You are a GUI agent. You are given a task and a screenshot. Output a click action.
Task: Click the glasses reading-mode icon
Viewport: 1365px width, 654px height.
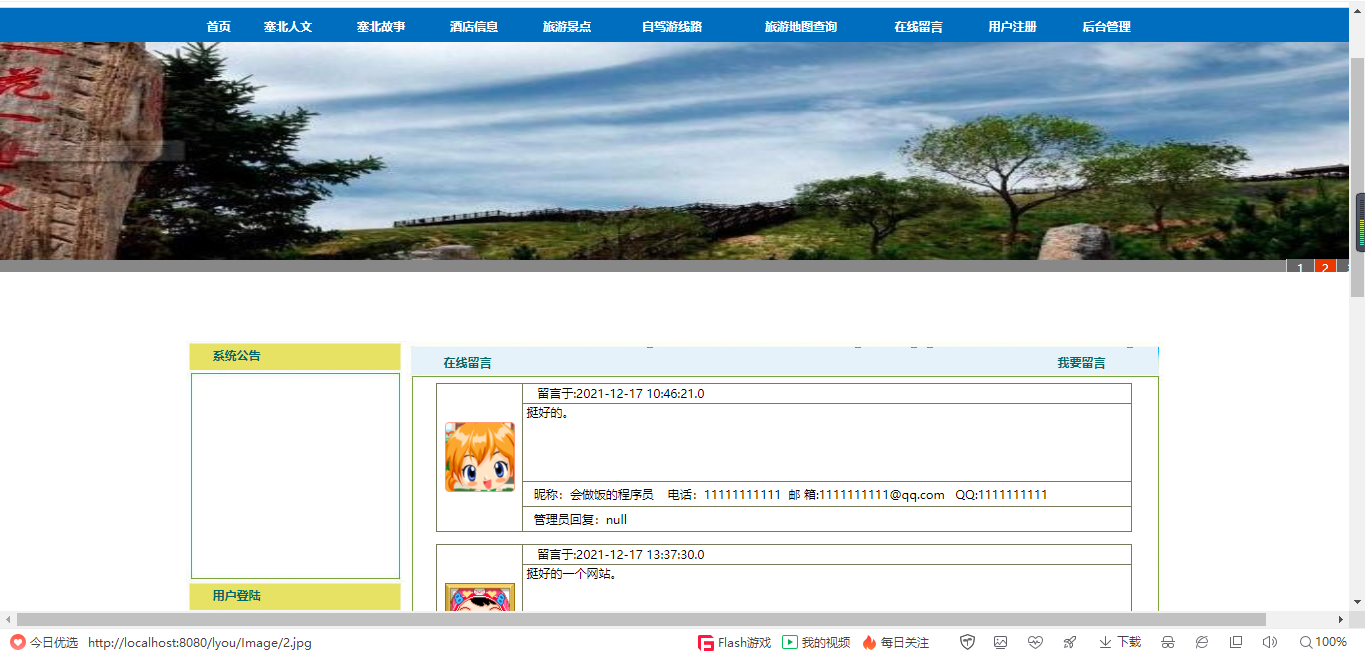(1167, 642)
